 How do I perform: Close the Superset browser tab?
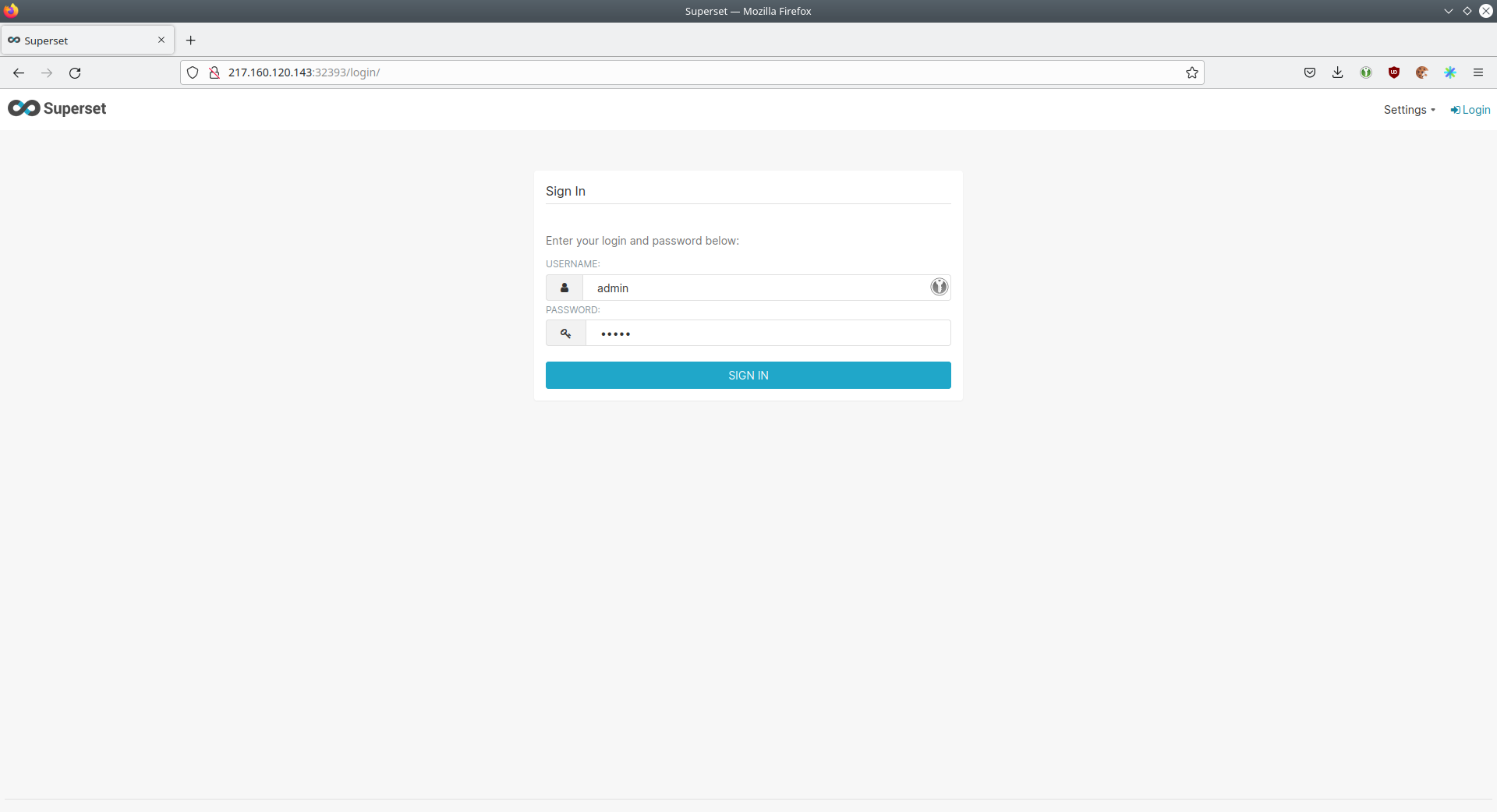click(161, 40)
